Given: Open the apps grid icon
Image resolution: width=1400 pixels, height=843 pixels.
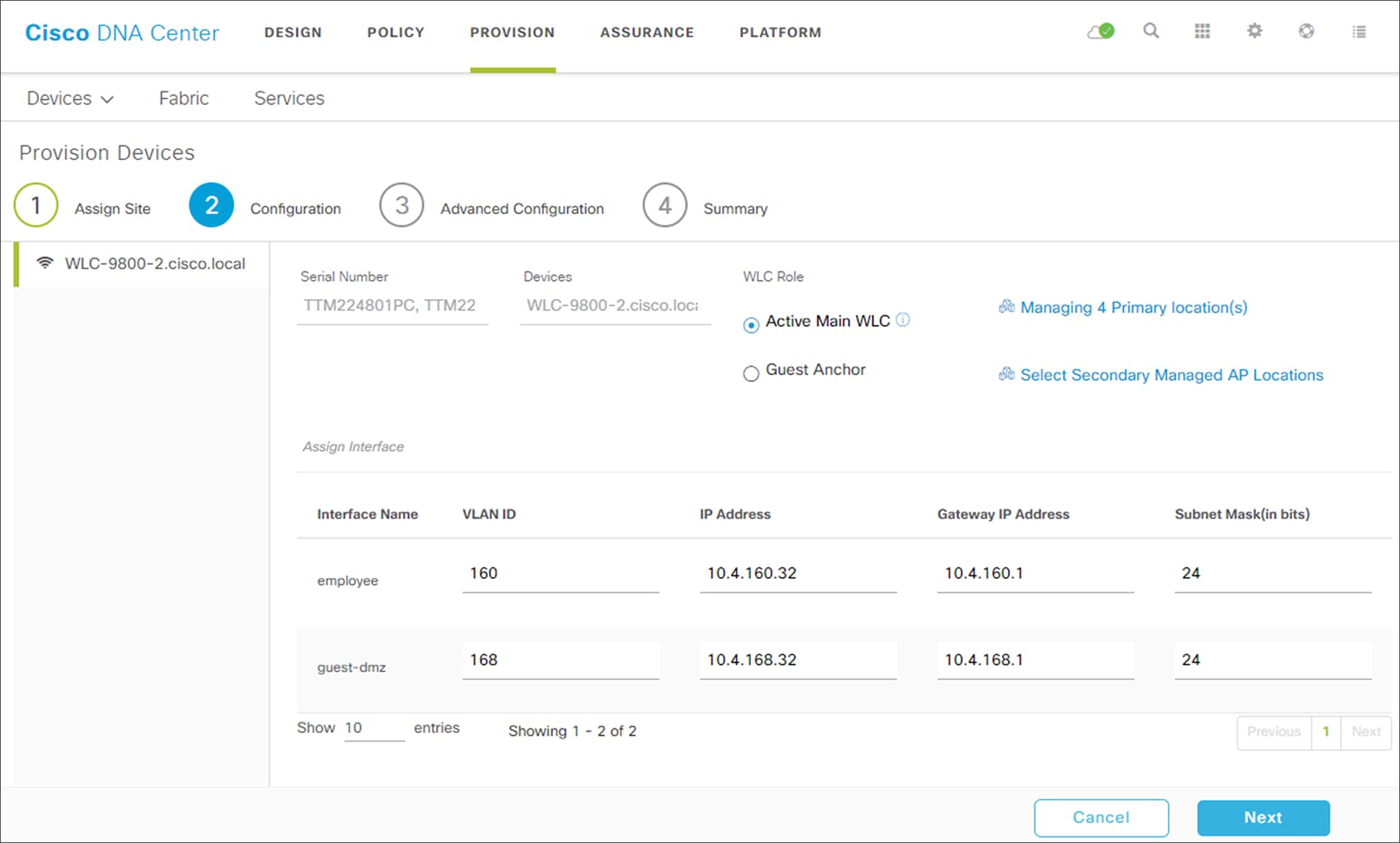Looking at the screenshot, I should [x=1202, y=31].
